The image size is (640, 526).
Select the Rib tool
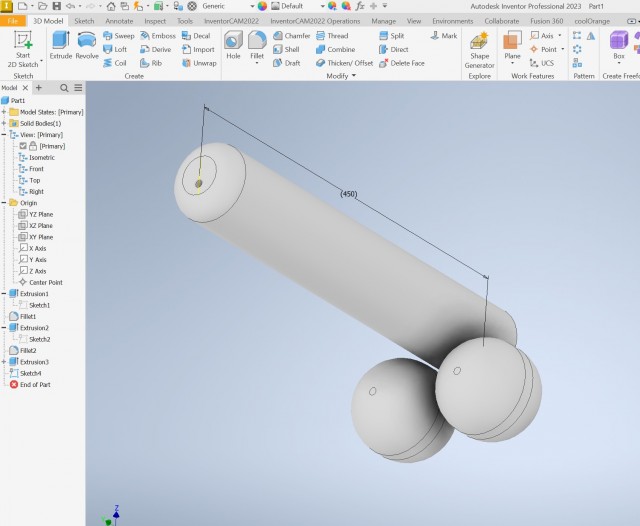tap(151, 63)
